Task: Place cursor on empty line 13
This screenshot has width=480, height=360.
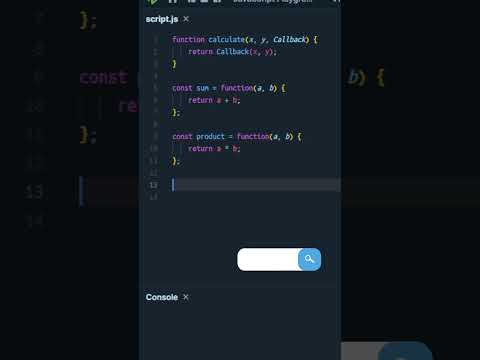Action: 256,185
